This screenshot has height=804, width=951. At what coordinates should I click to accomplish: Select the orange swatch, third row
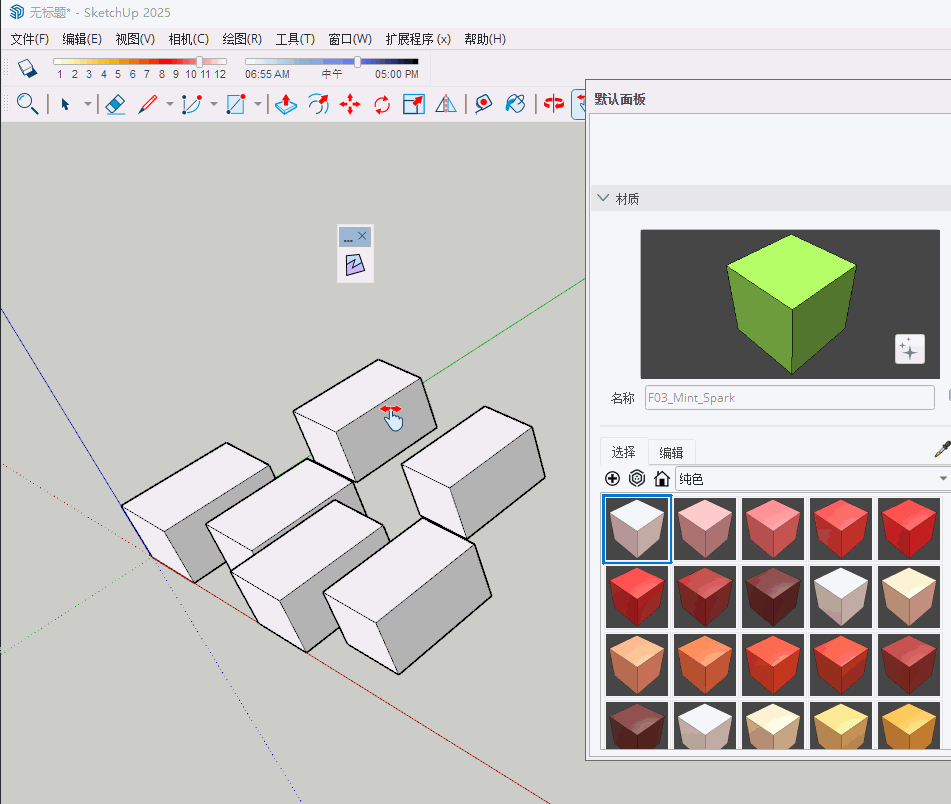(705, 665)
